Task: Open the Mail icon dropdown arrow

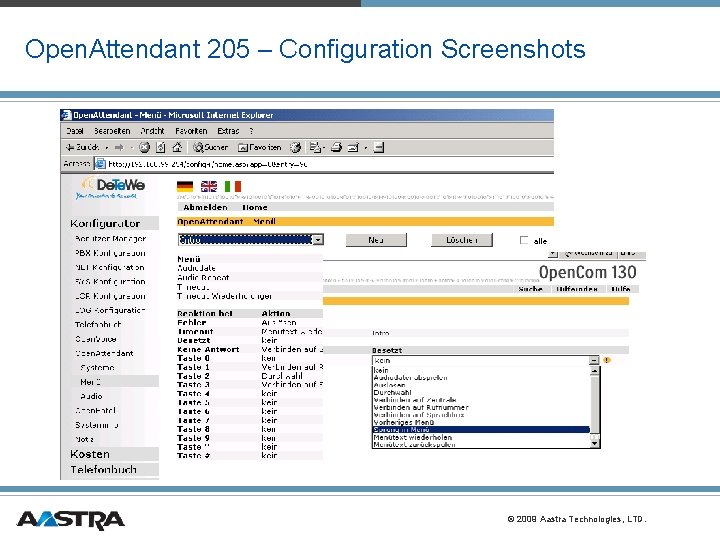Action: [324, 147]
